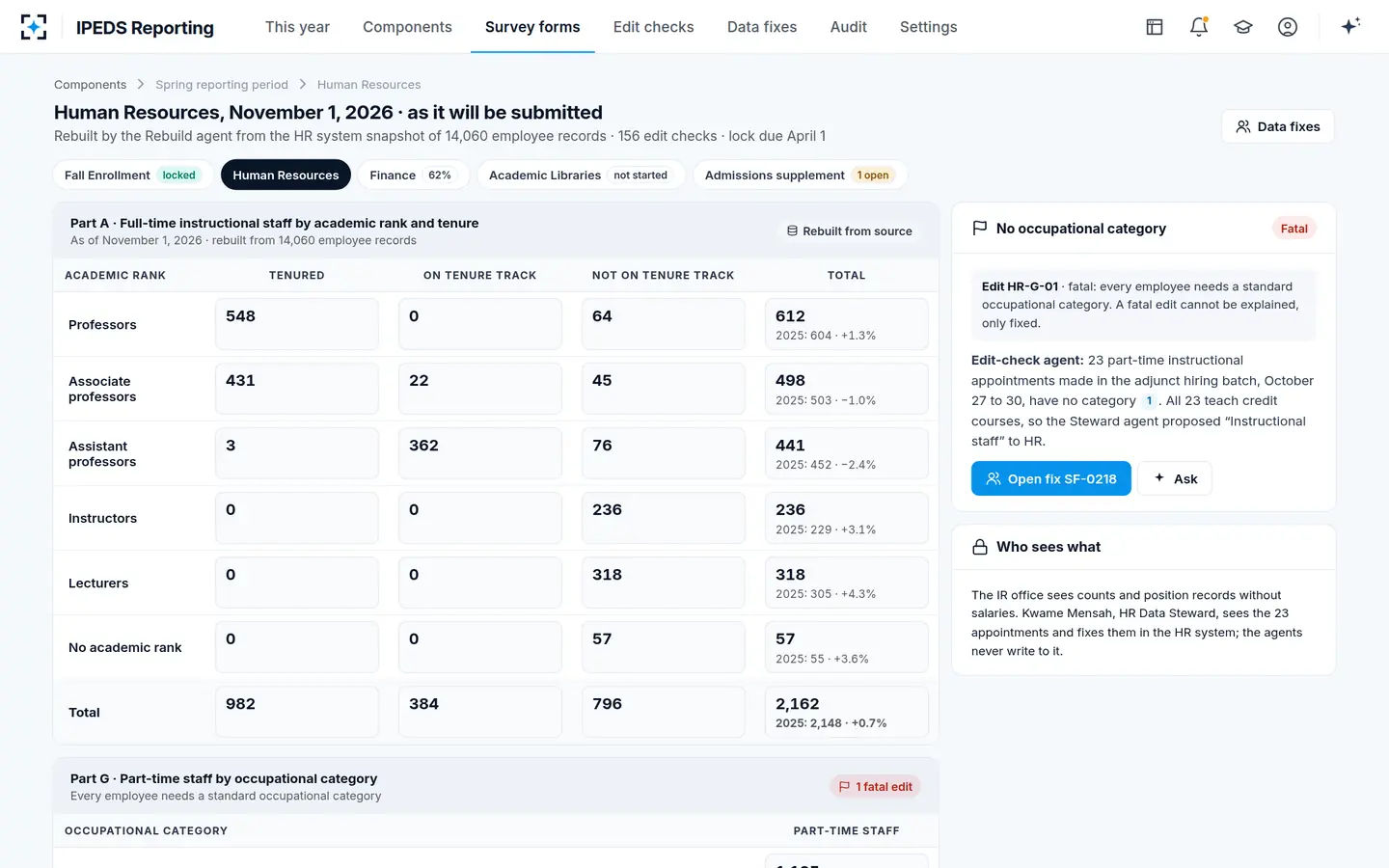Click the Assistant professors tenured field showing 3
This screenshot has height=868, width=1389.
click(297, 453)
